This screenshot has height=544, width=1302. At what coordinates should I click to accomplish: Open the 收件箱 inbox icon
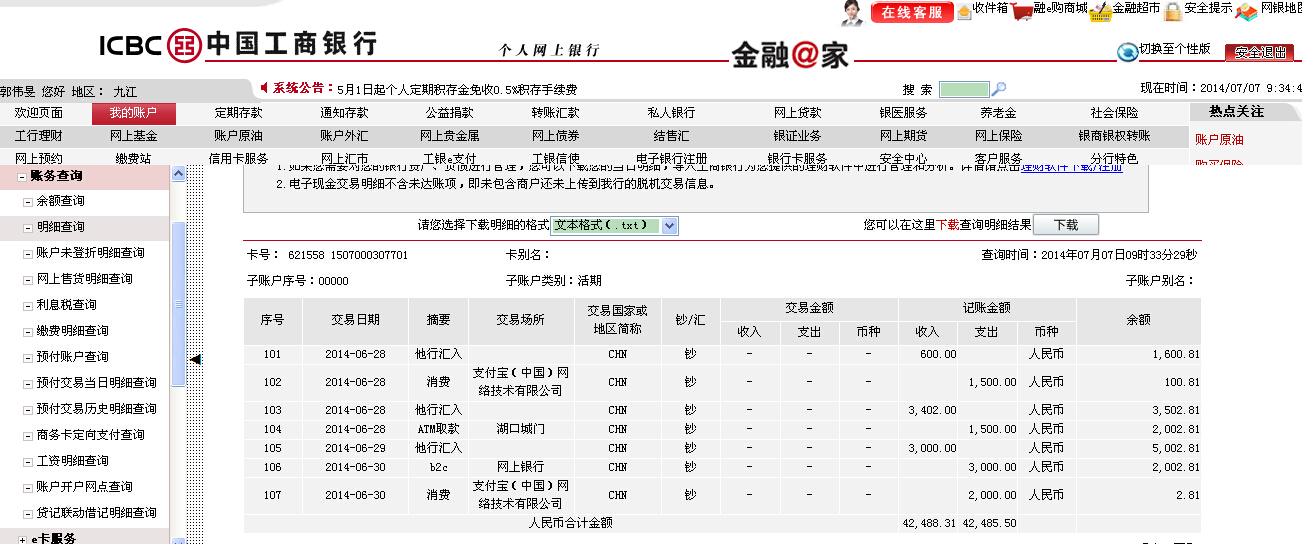coord(965,11)
